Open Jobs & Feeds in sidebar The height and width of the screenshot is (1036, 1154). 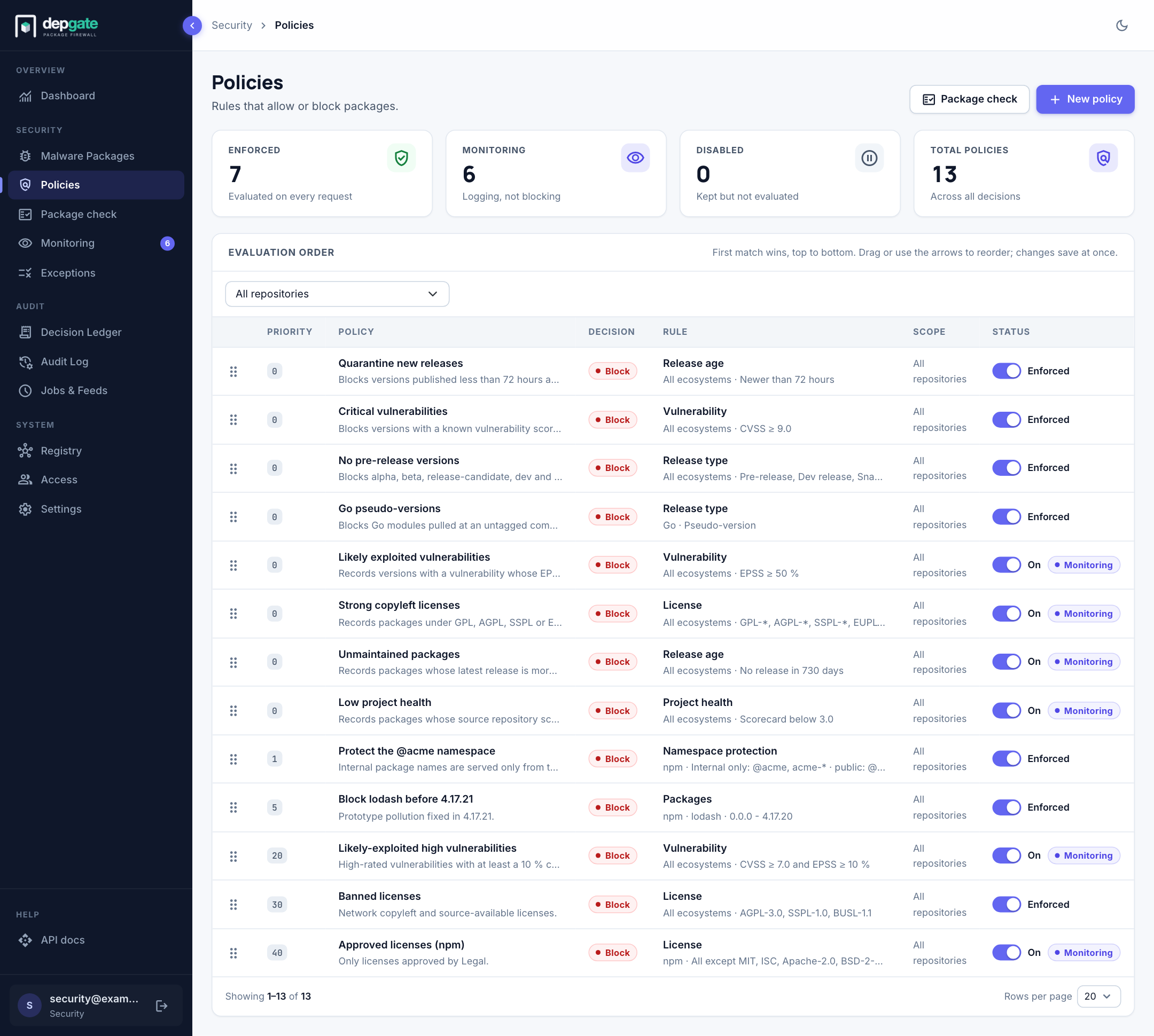coord(96,390)
